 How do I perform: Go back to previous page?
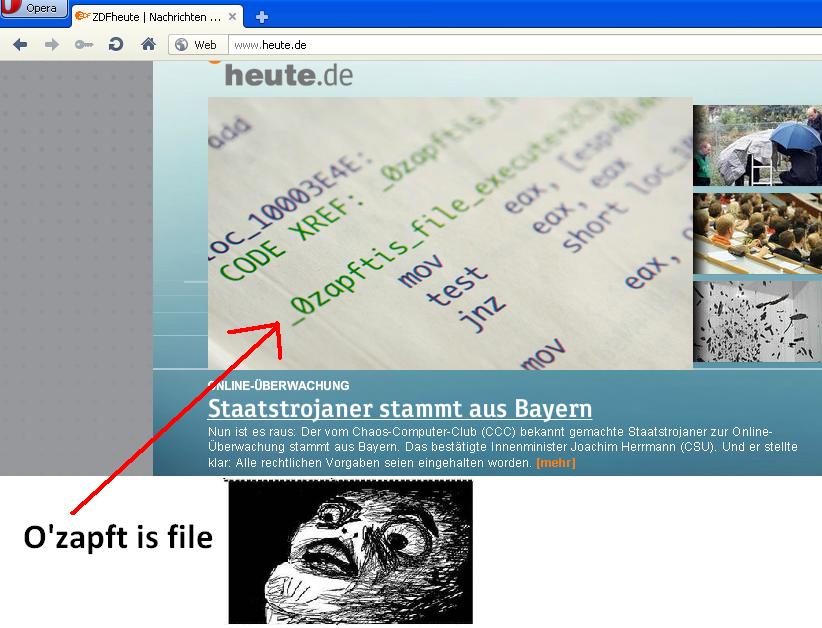pyautogui.click(x=20, y=44)
